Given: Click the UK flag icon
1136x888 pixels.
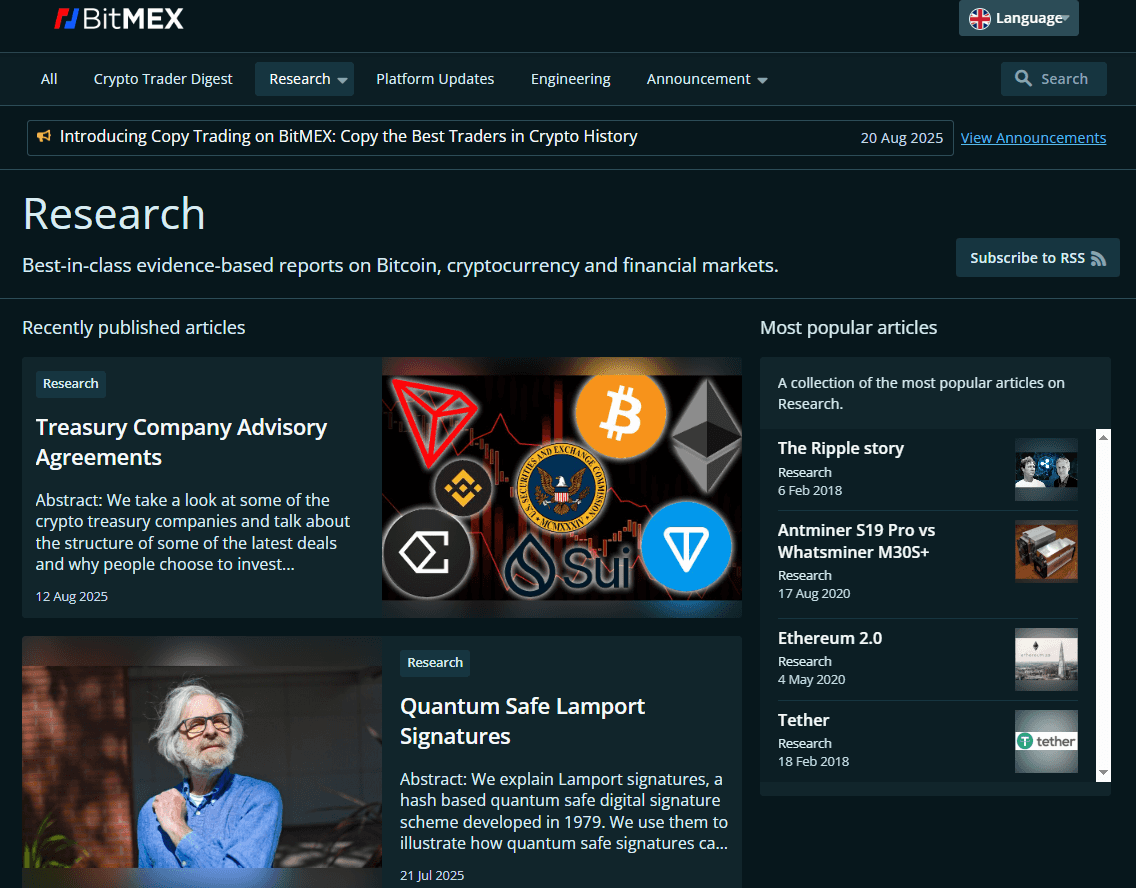Looking at the screenshot, I should coord(980,19).
